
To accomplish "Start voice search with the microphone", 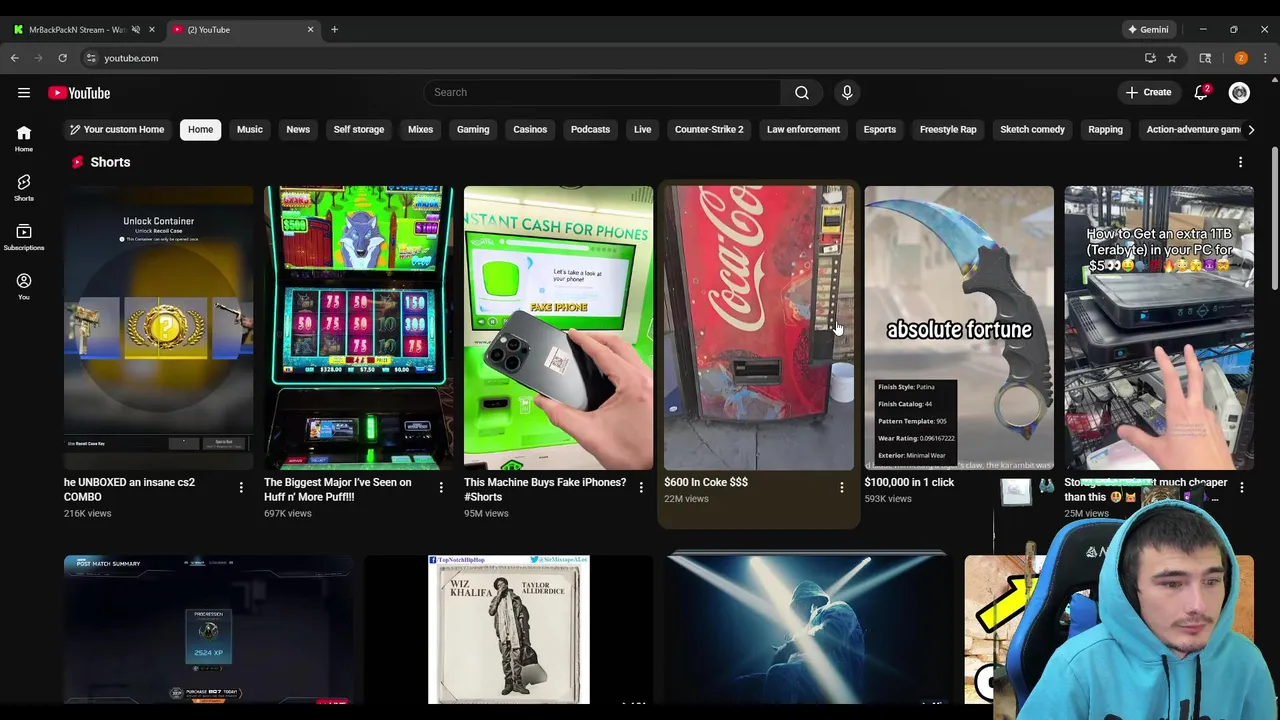I will (847, 92).
